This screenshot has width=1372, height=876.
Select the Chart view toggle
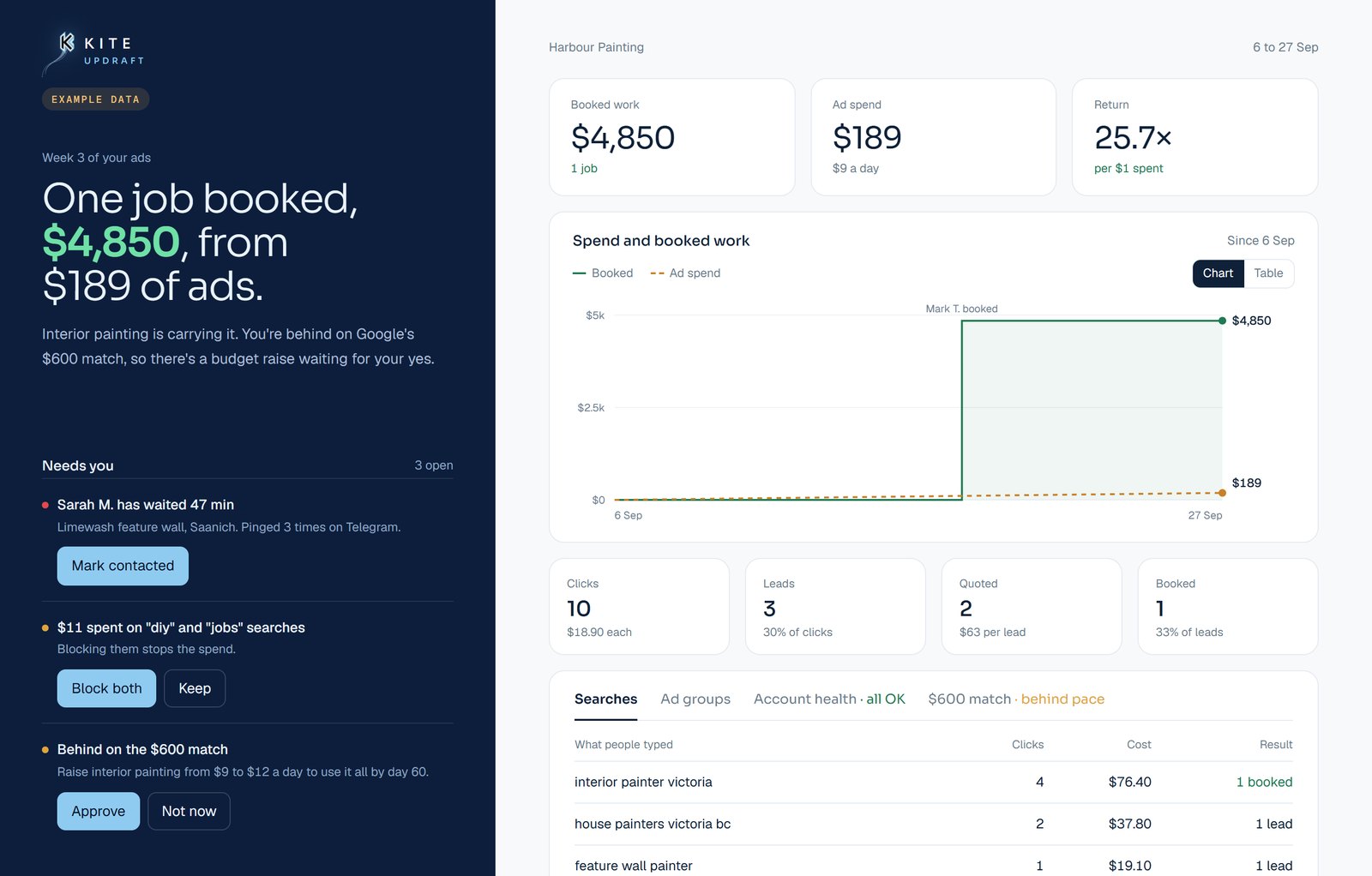(1218, 273)
